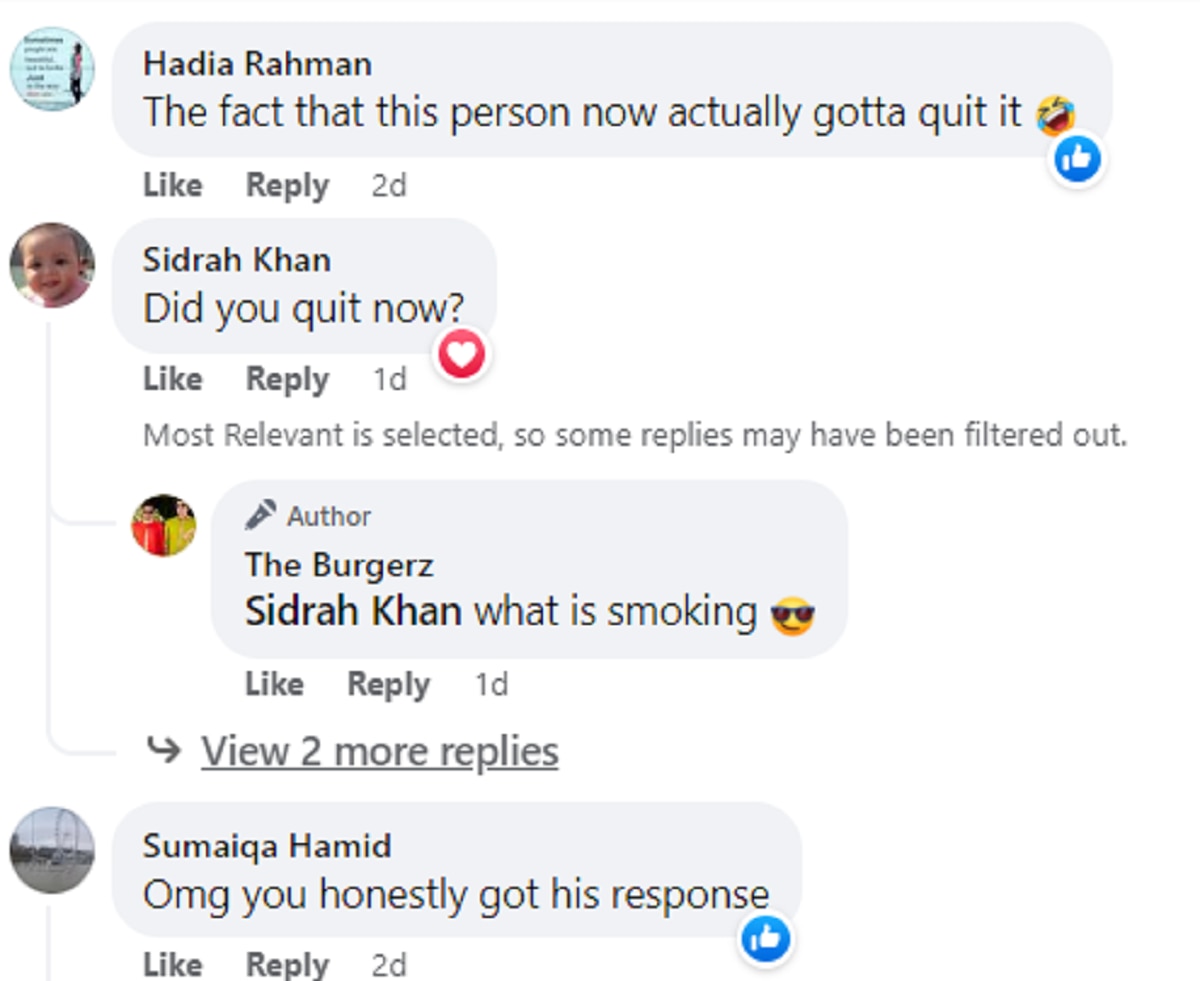This screenshot has height=981, width=1200.
Task: Like Hadia Rahman's comment
Action: pos(172,186)
